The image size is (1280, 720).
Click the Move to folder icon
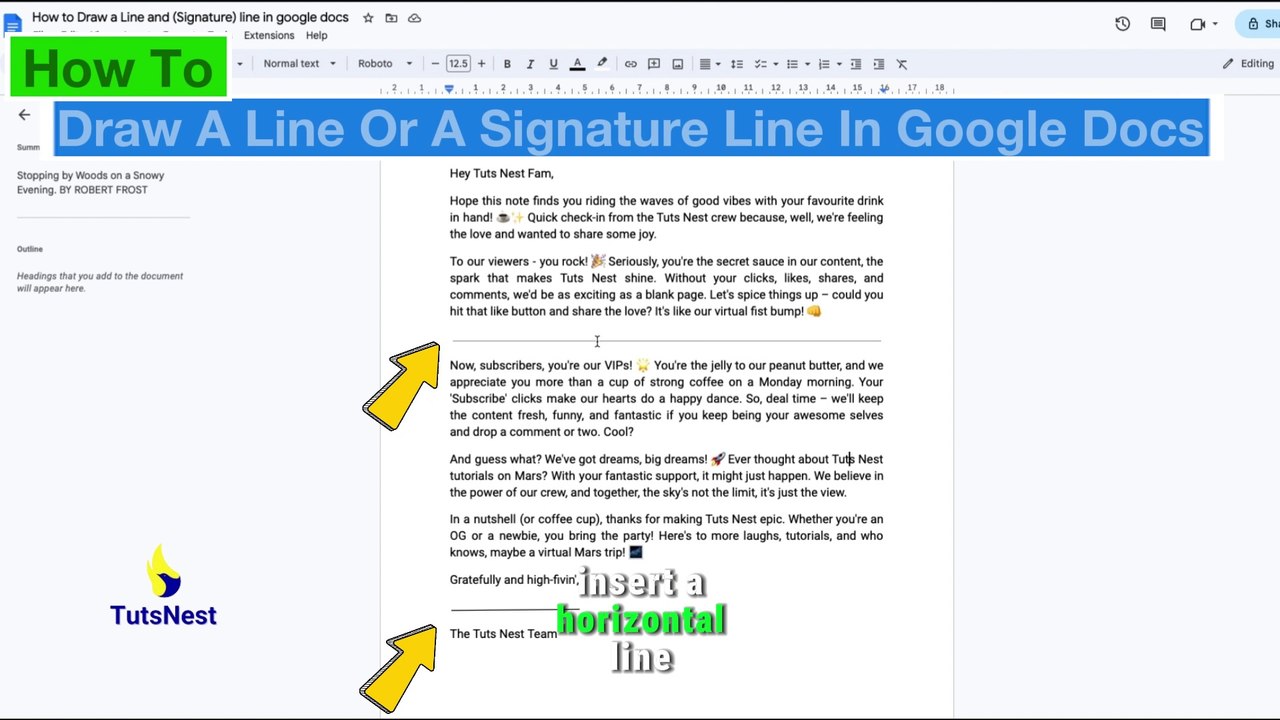point(391,18)
